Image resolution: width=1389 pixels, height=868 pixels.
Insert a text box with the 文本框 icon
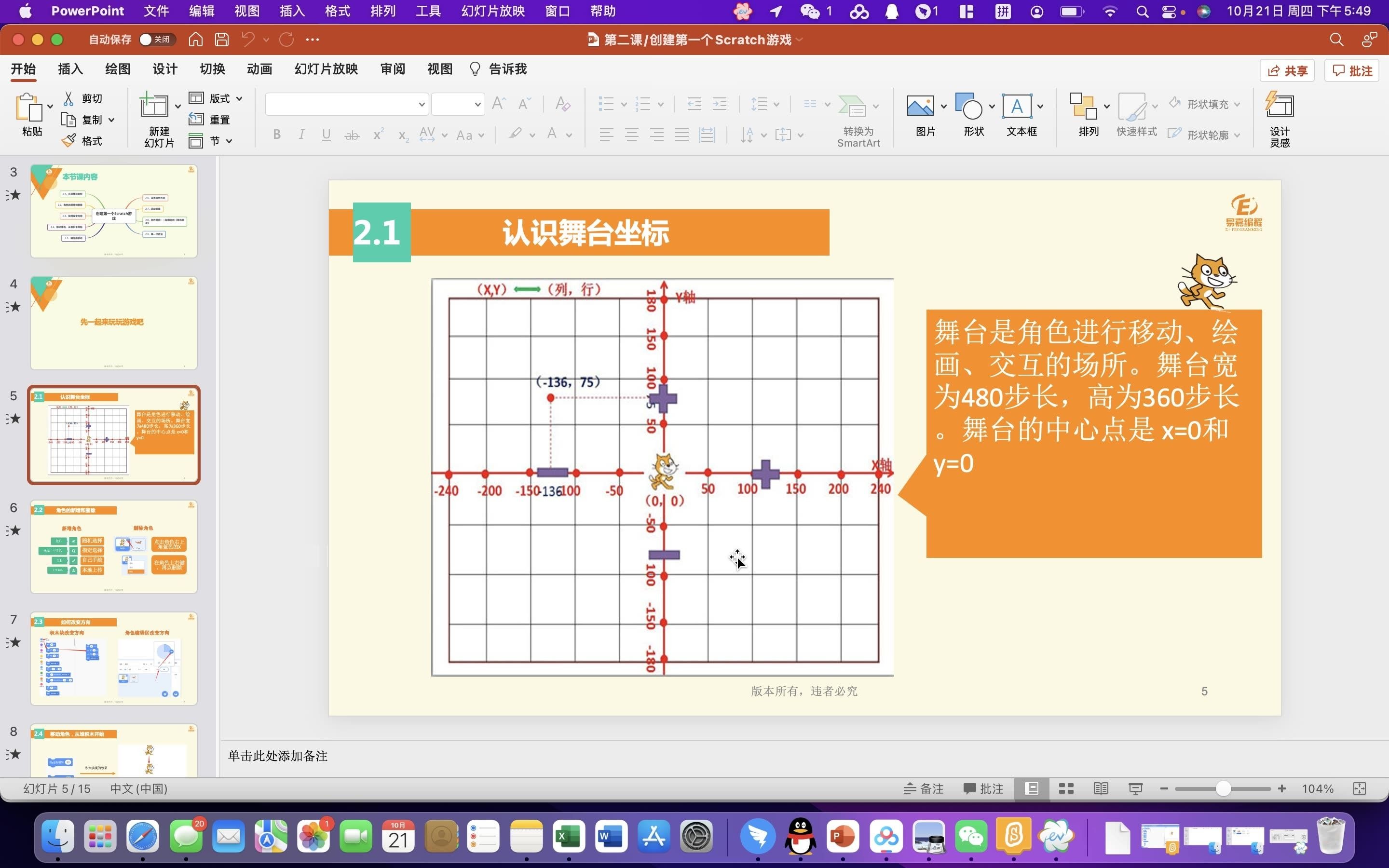(1017, 107)
